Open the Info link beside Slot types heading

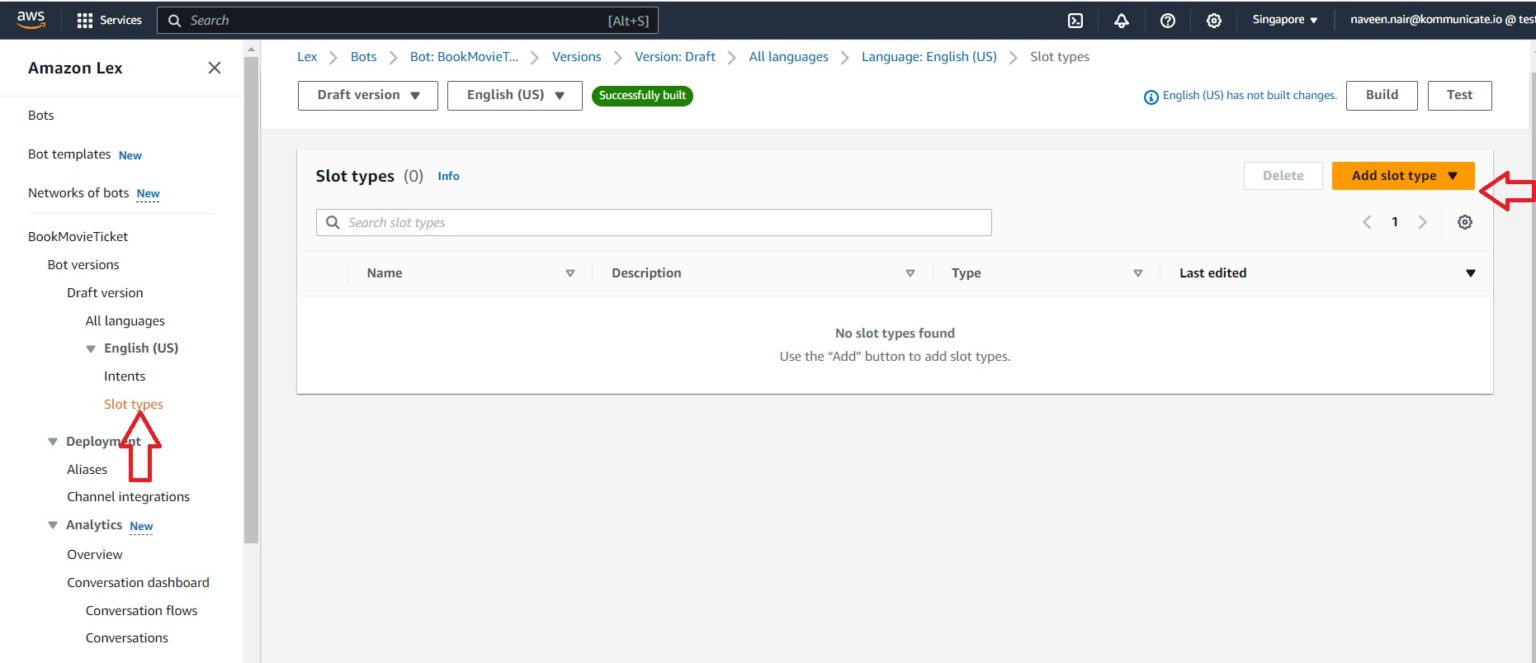click(448, 176)
